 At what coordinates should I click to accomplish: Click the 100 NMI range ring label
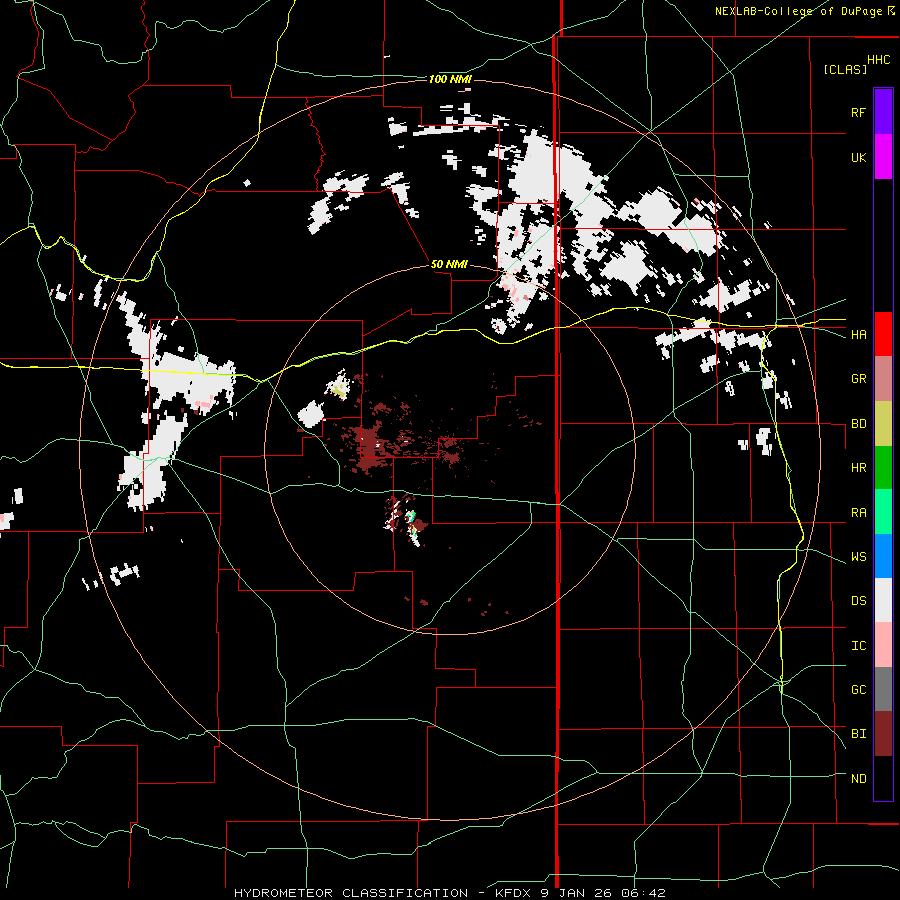tap(450, 79)
